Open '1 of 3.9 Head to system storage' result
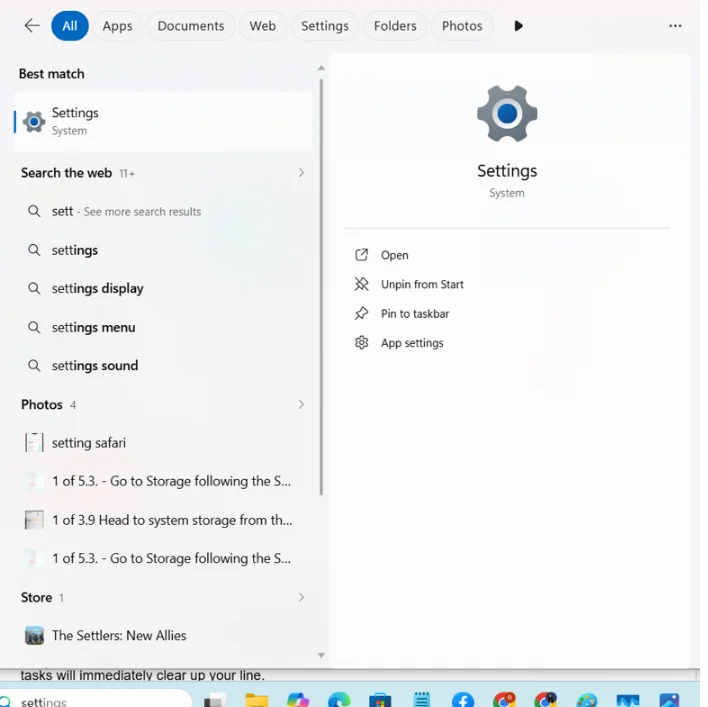This screenshot has width=708, height=707. (x=163, y=520)
